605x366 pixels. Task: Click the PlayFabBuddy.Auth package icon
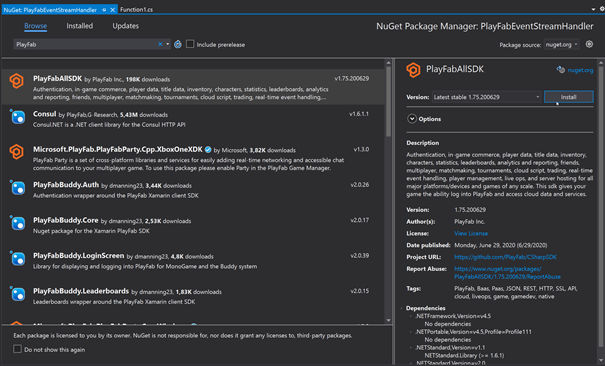[x=17, y=187]
